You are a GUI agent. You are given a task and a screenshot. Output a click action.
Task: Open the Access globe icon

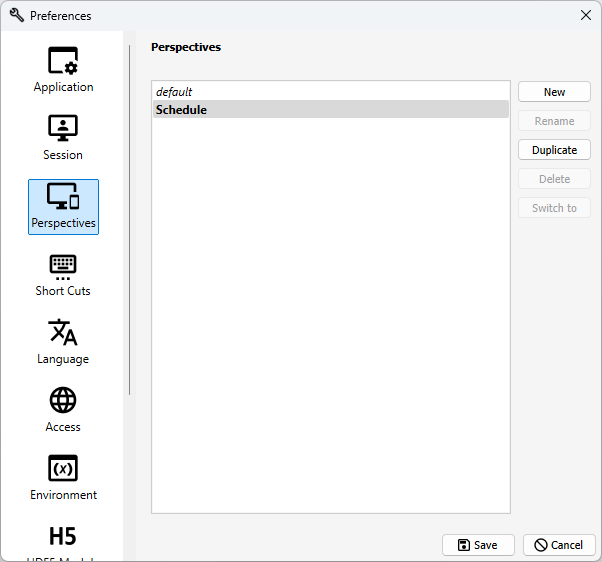pos(63,400)
